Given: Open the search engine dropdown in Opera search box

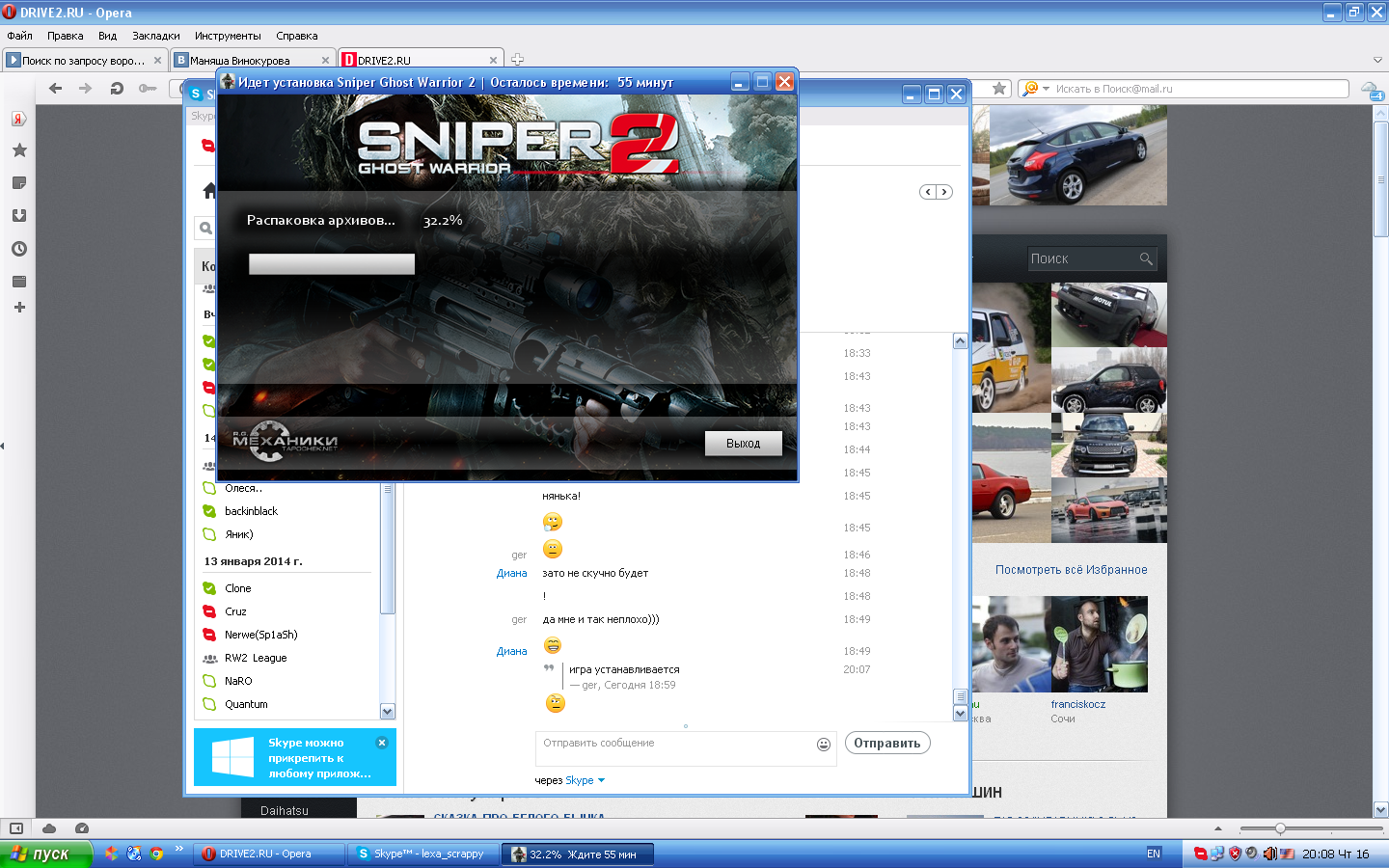Looking at the screenshot, I should 1036,89.
